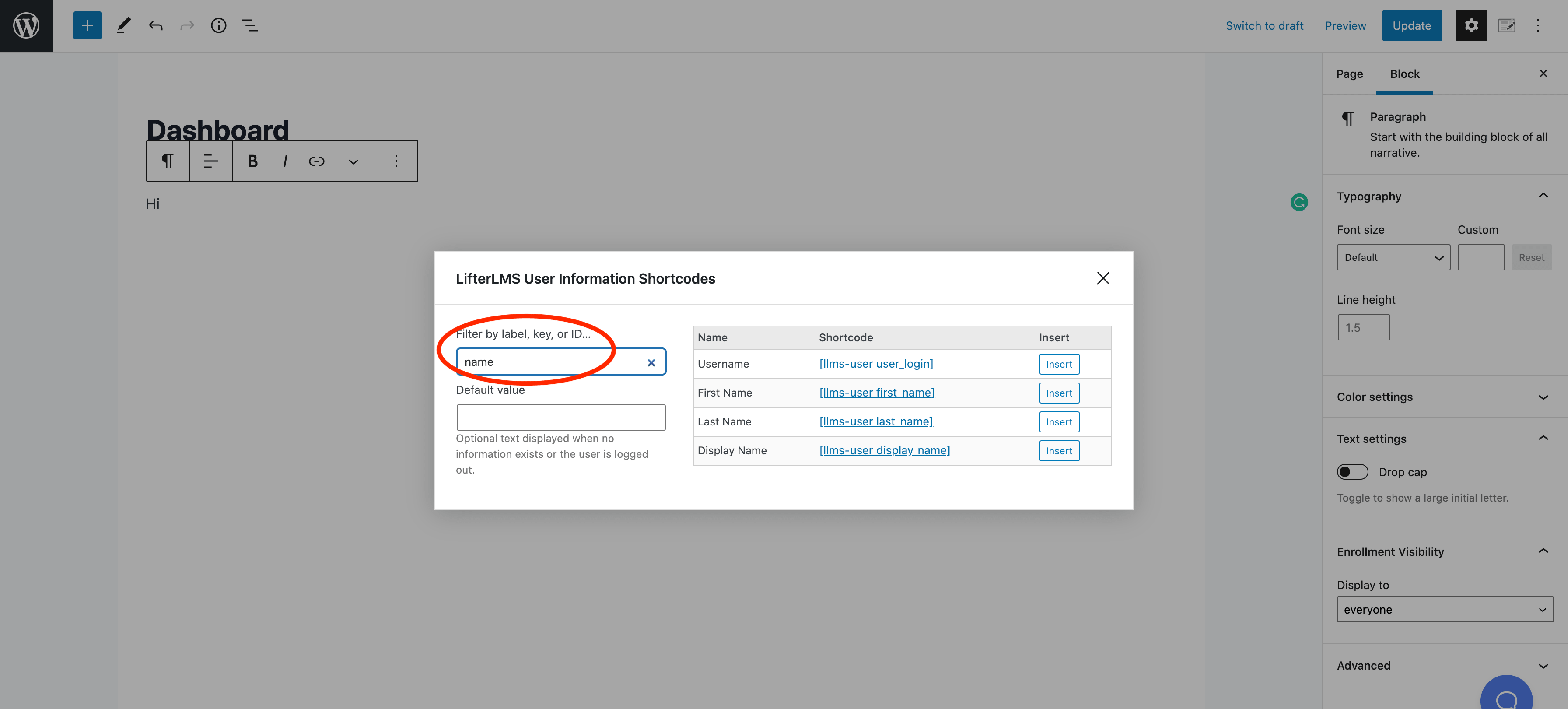
Task: Close the shortcodes modal dialog
Action: point(1103,278)
